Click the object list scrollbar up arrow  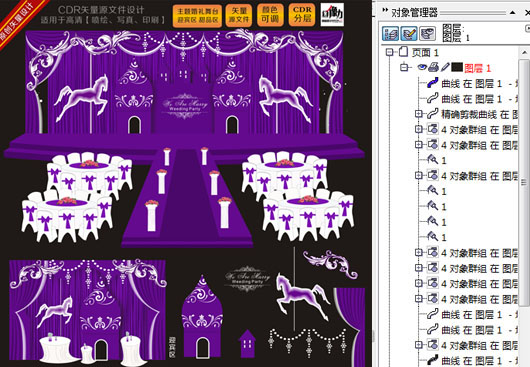[524, 52]
